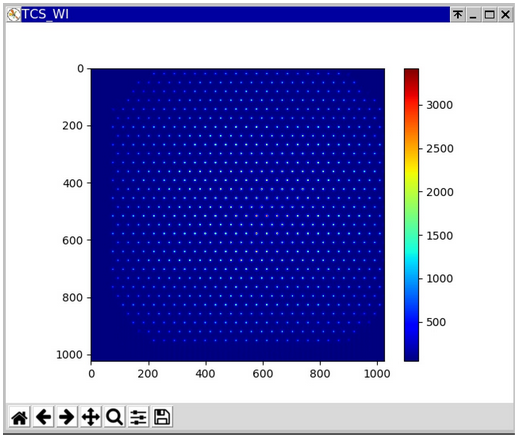Click the colorbar label 2000
Image resolution: width=517 pixels, height=437 pixels.
pyautogui.click(x=440, y=192)
